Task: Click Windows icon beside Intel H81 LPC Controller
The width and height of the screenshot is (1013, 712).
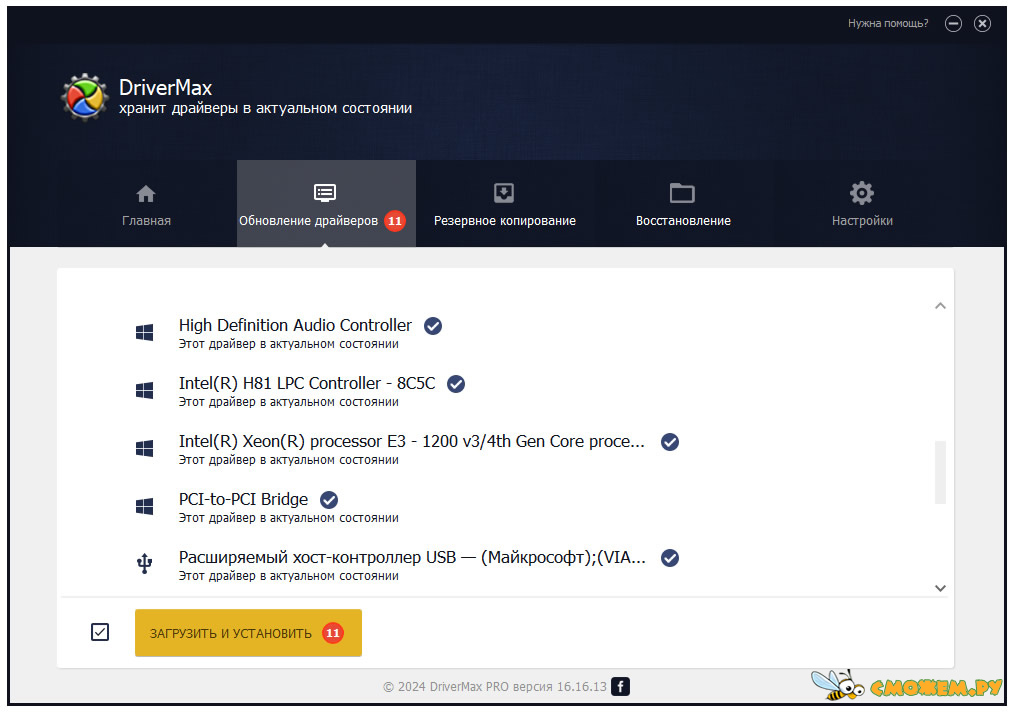Action: (x=145, y=390)
